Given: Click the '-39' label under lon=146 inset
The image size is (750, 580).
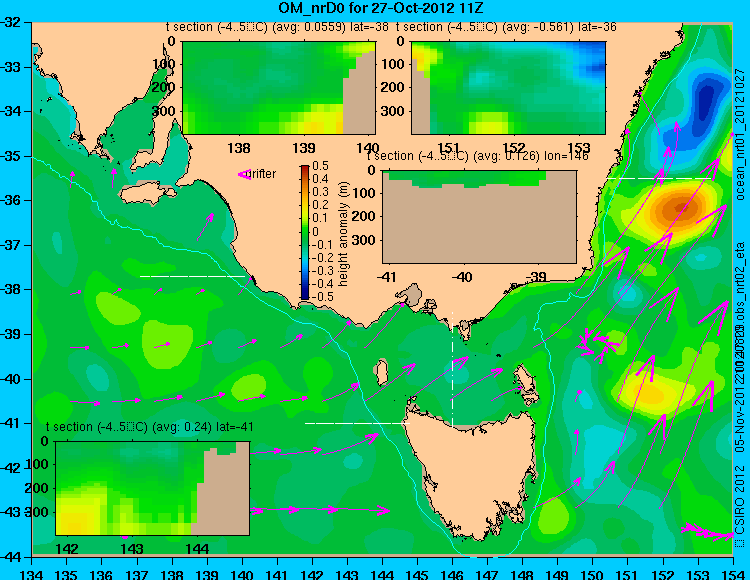Looking at the screenshot, I should pos(536,277).
